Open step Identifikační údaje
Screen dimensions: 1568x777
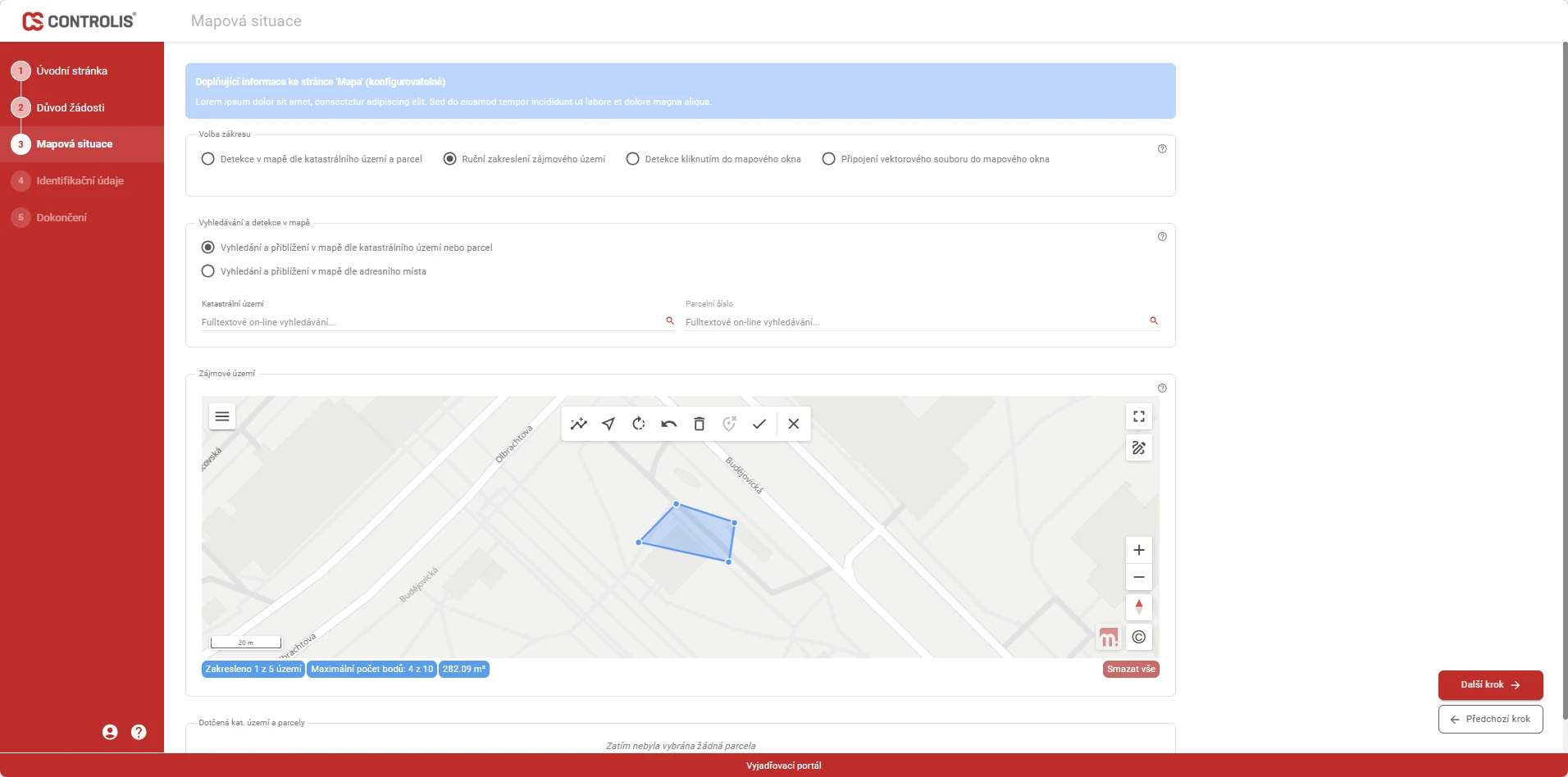click(82, 180)
